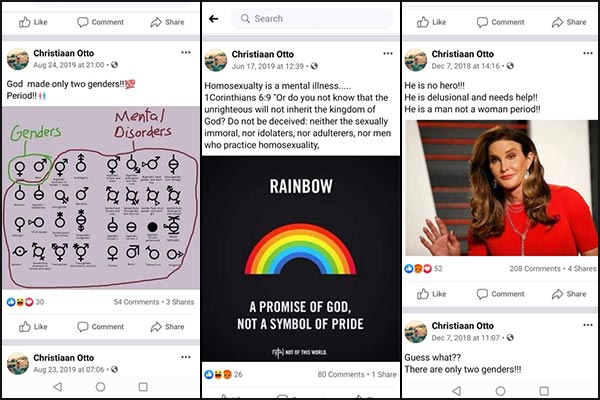This screenshot has width=600, height=400.
Task: Open options menu on Aug 24, 2019 post
Action: tap(186, 52)
